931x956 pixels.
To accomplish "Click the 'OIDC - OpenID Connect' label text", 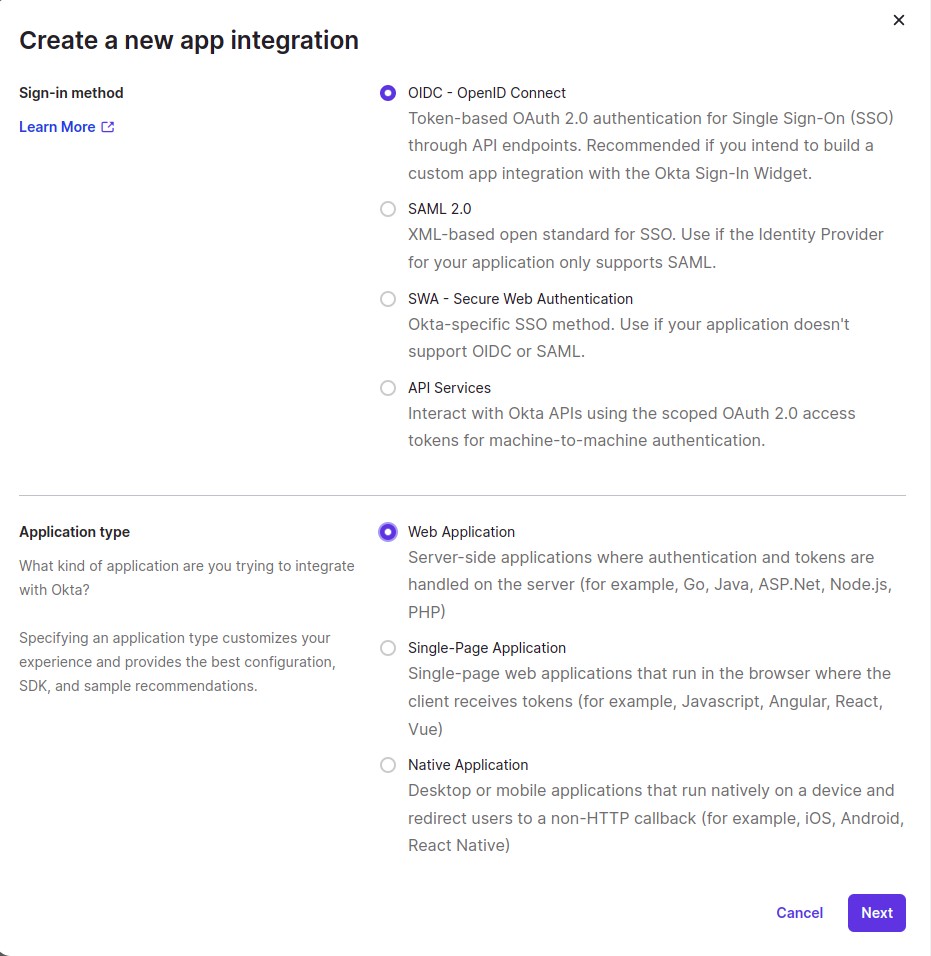I will click(x=487, y=93).
